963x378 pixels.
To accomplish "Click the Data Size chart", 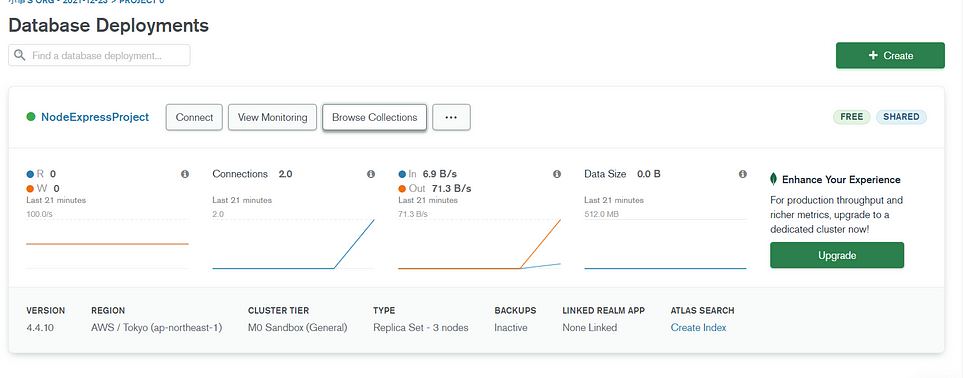I will 665,244.
